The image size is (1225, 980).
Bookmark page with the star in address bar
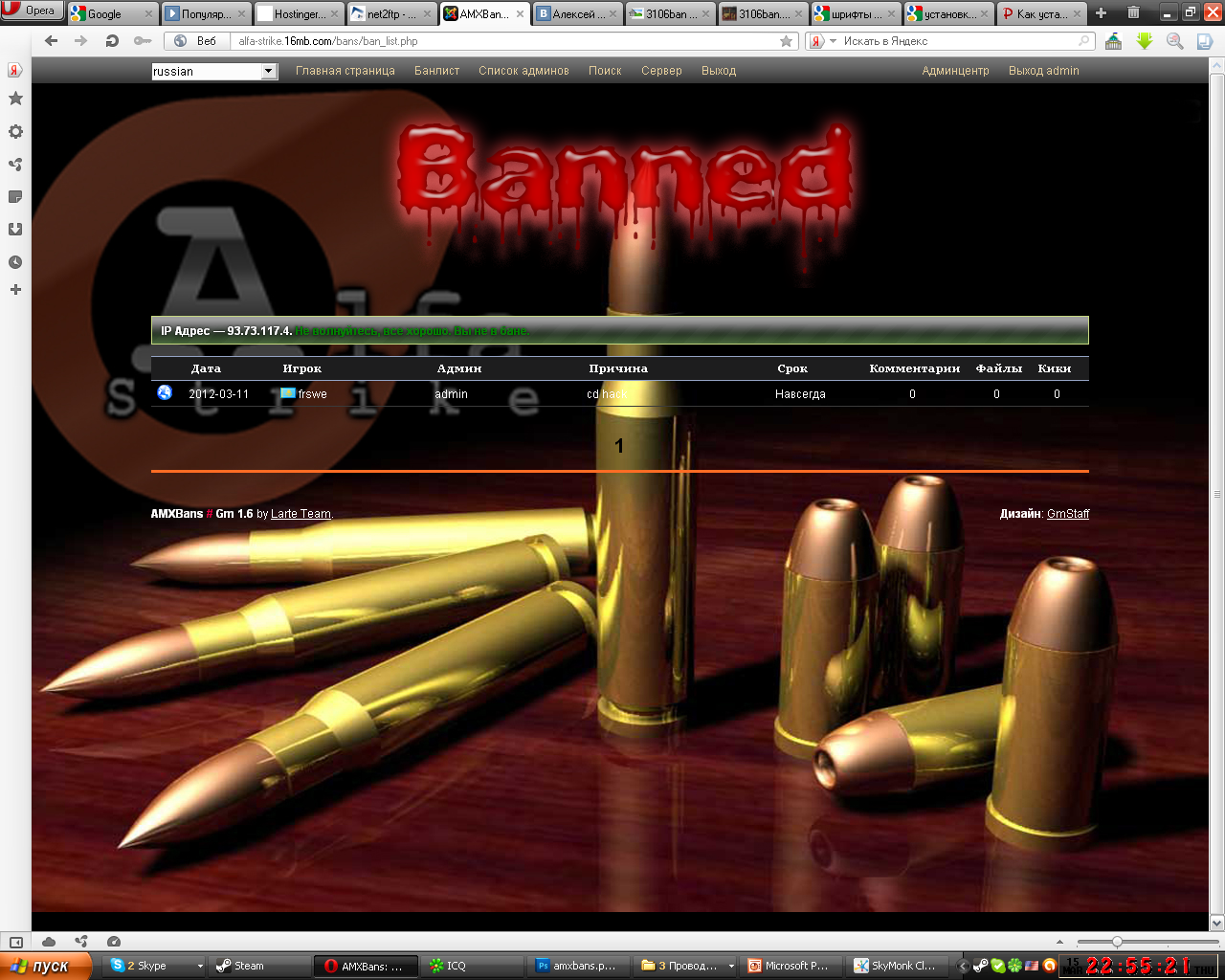pyautogui.click(x=787, y=41)
